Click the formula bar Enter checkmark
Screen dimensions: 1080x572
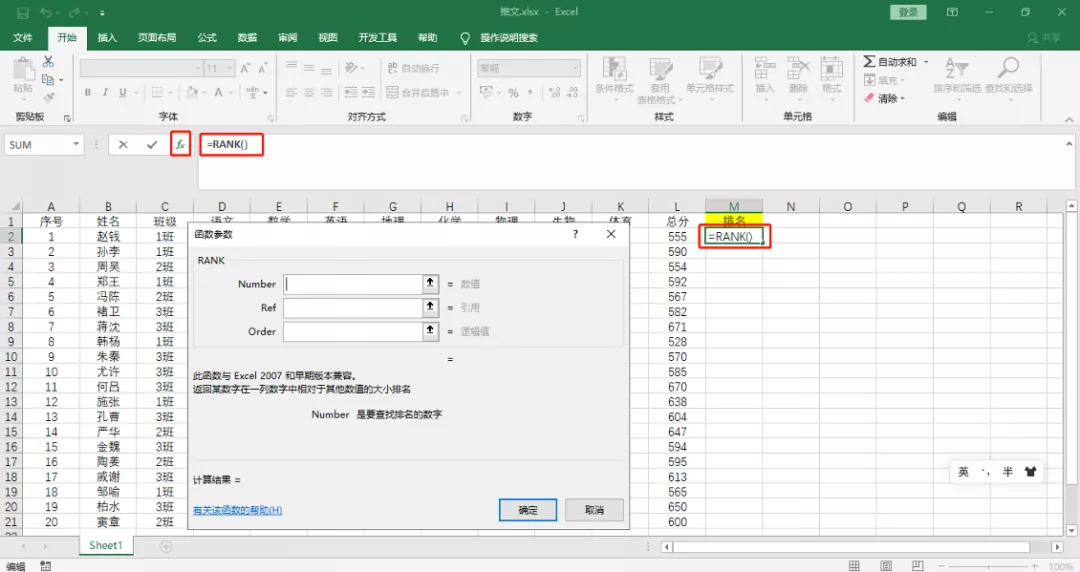click(x=152, y=145)
